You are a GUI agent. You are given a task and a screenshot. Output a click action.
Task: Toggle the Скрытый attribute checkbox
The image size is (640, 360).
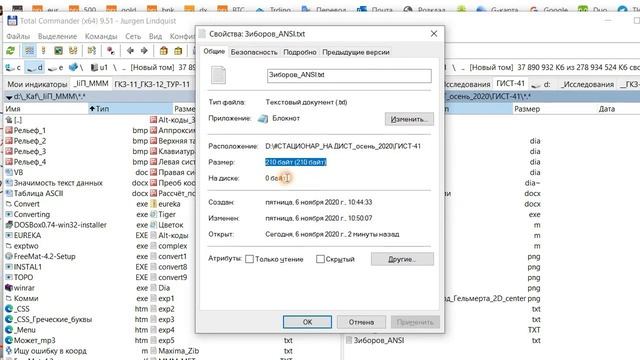(x=320, y=259)
